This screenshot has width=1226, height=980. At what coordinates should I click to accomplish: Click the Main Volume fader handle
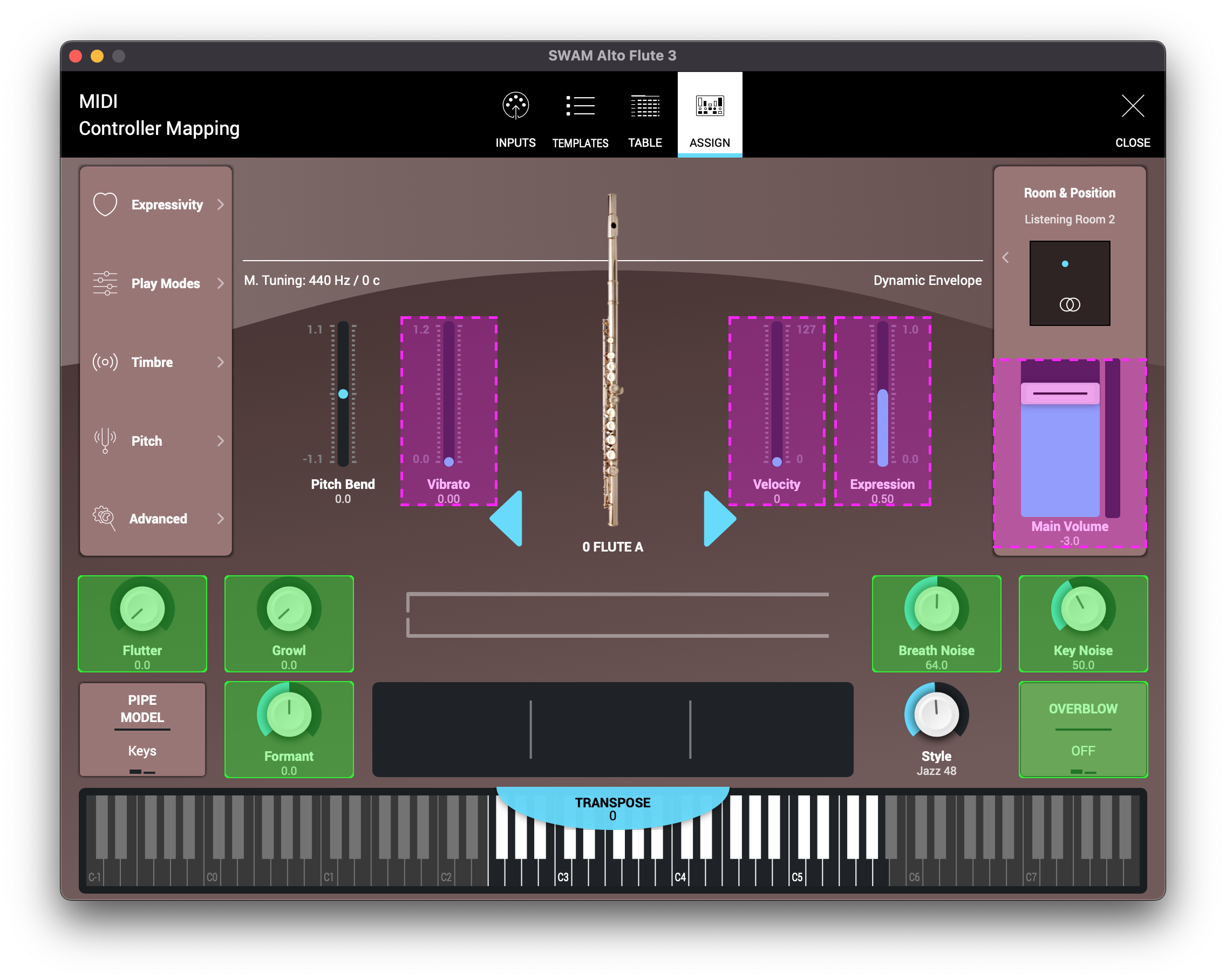pos(1060,393)
